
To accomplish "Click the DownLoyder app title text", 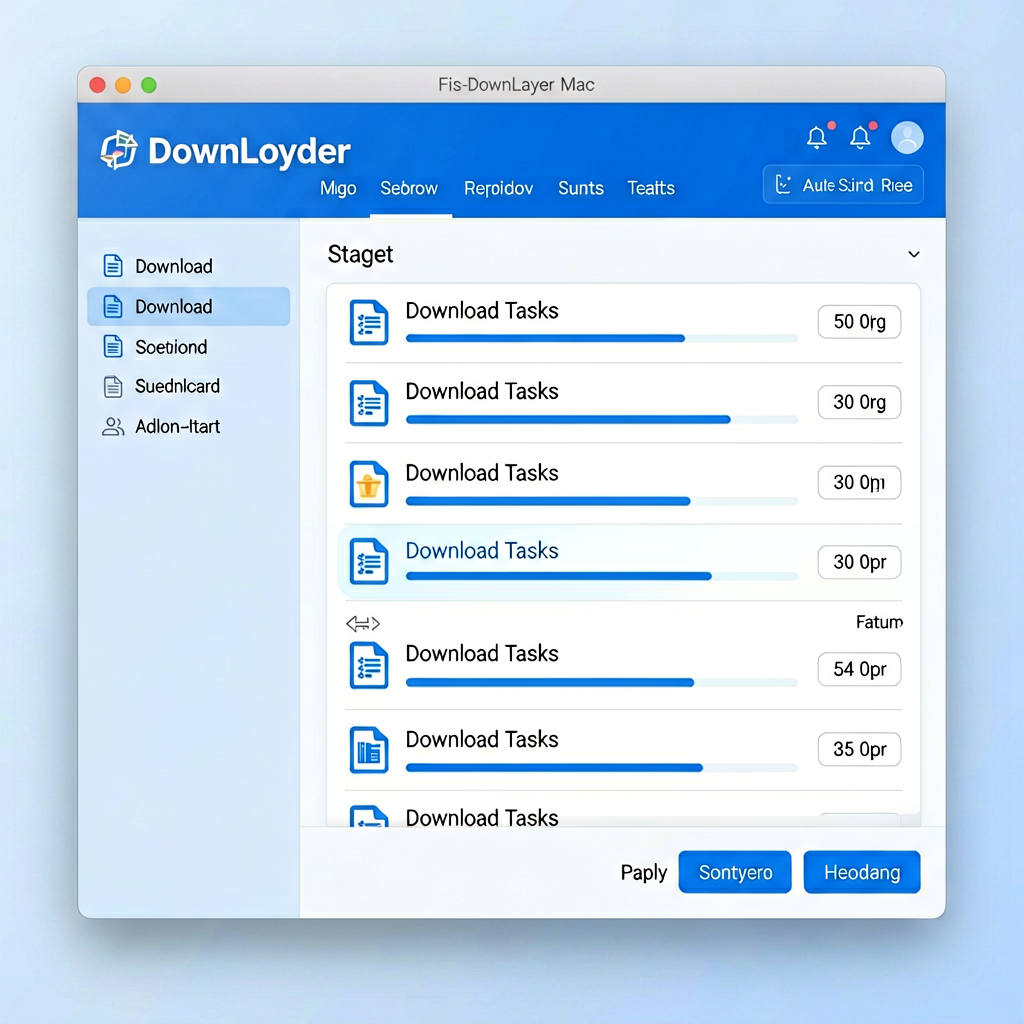I will [249, 152].
